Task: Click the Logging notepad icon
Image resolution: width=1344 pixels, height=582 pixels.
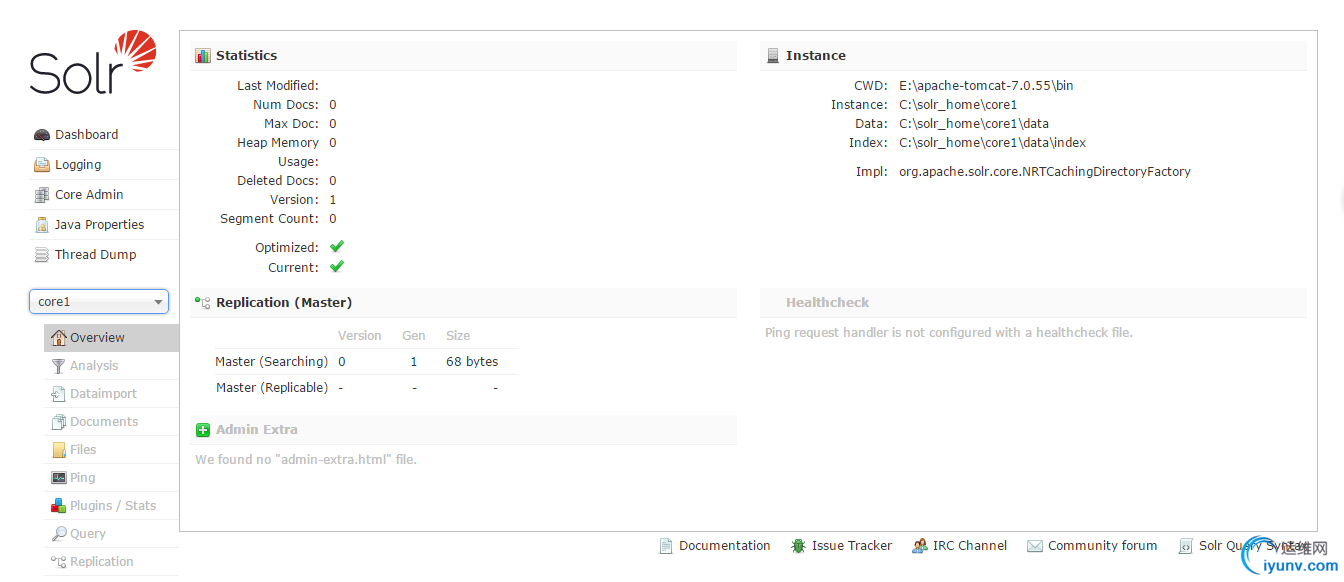Action: click(x=42, y=165)
